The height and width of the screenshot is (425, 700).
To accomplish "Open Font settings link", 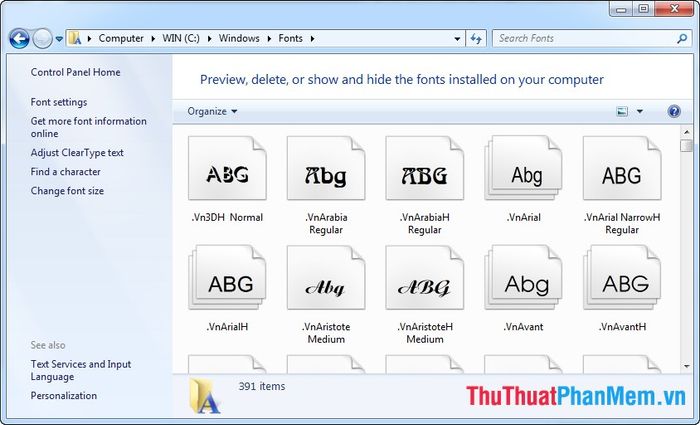I will point(59,102).
